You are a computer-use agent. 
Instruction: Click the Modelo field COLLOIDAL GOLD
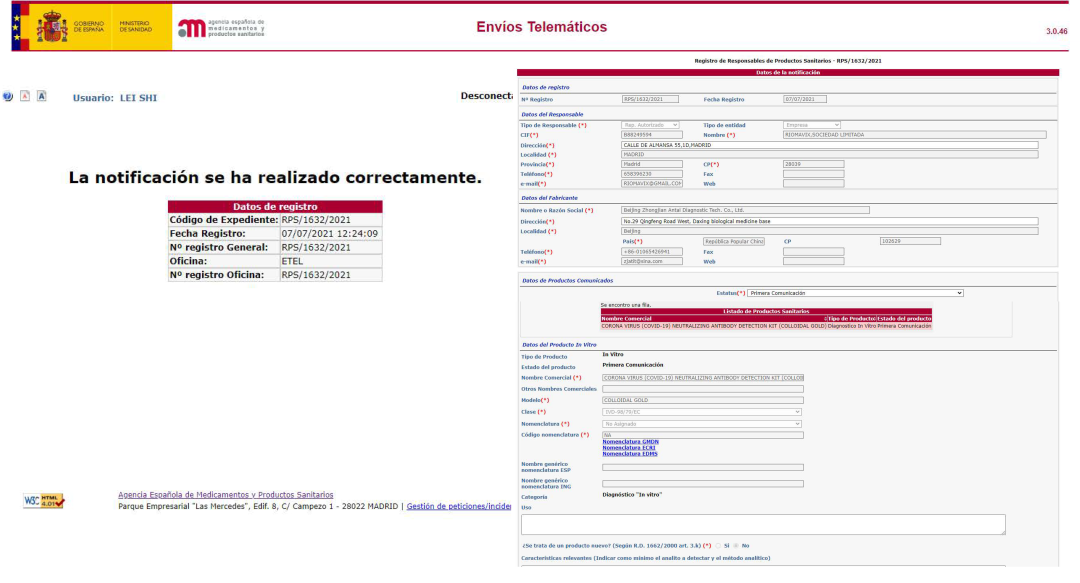pos(703,400)
